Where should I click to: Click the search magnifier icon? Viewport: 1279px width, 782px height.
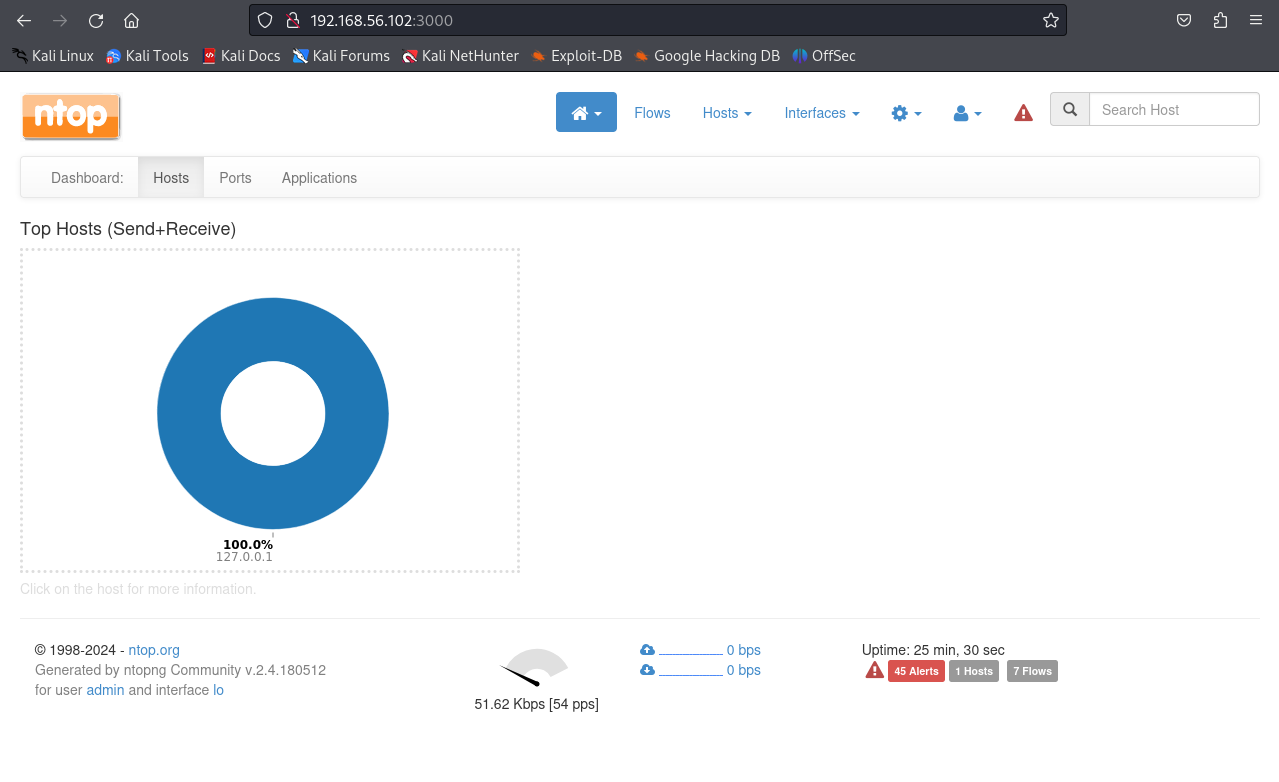pyautogui.click(x=1070, y=110)
